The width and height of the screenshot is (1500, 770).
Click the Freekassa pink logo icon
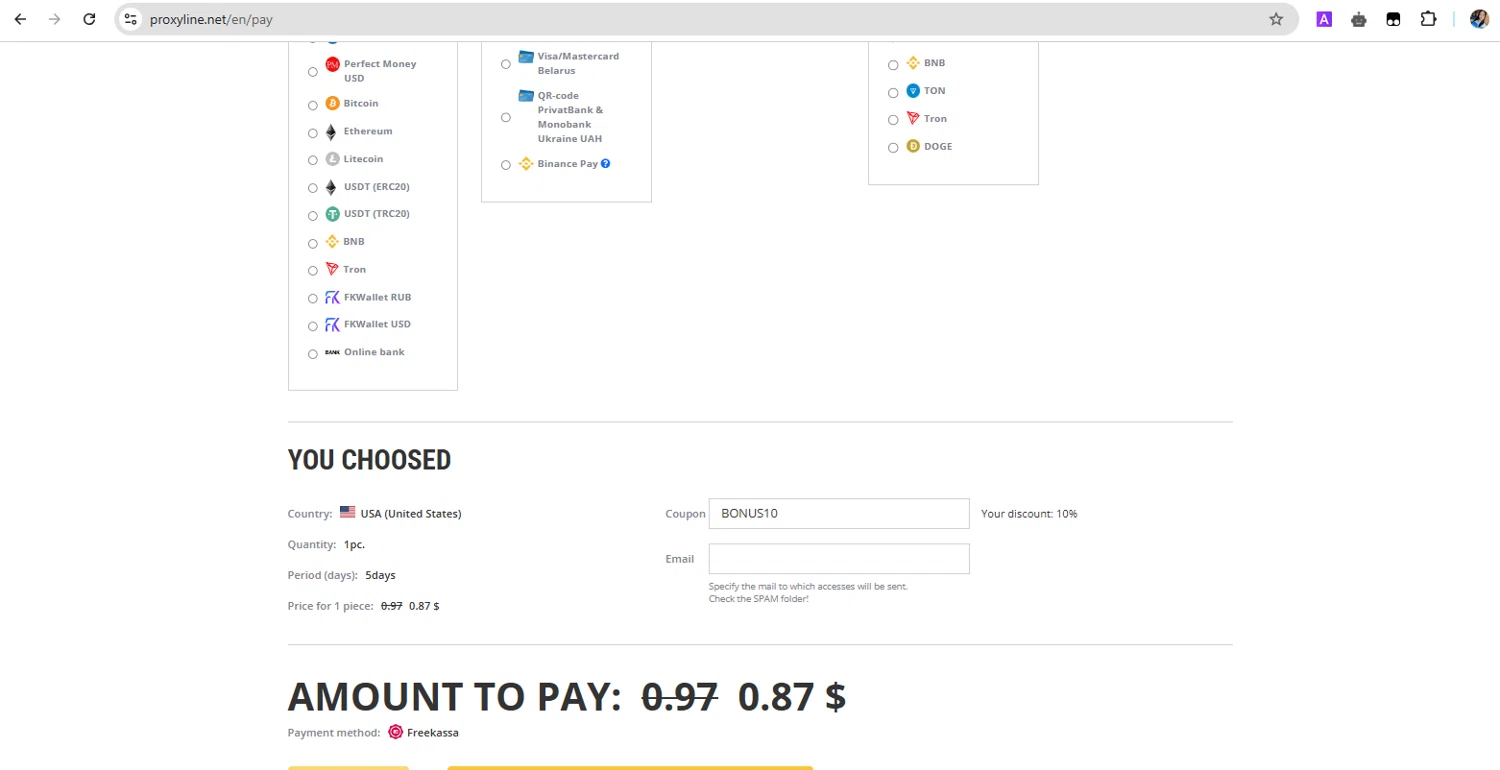pos(396,732)
